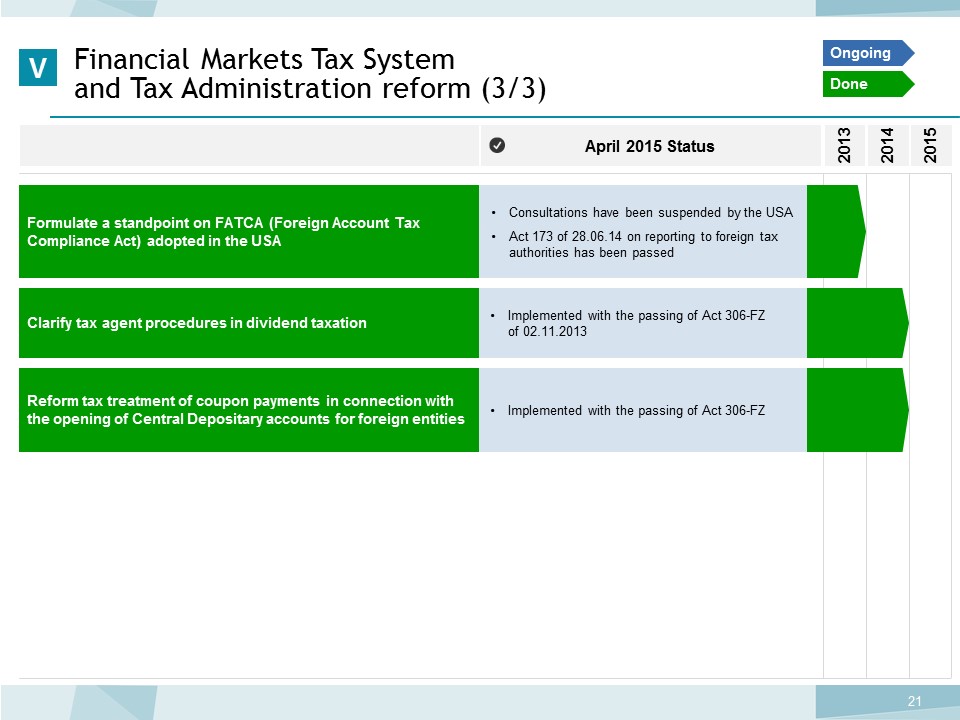The image size is (960, 720).
Task: Click the slide title 'Financial Markets Tax System'
Action: coord(264,59)
